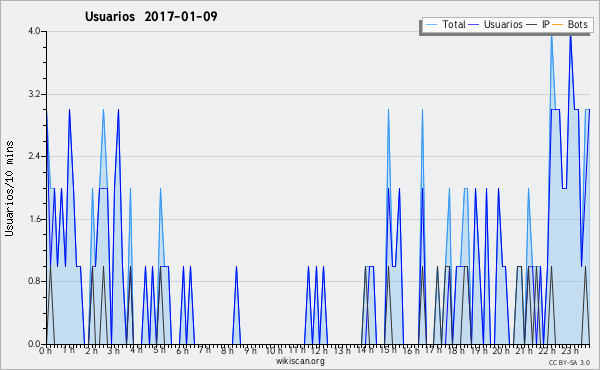Click the Usuarios/10 mins axis label
The width and height of the screenshot is (600, 370).
coord(9,189)
